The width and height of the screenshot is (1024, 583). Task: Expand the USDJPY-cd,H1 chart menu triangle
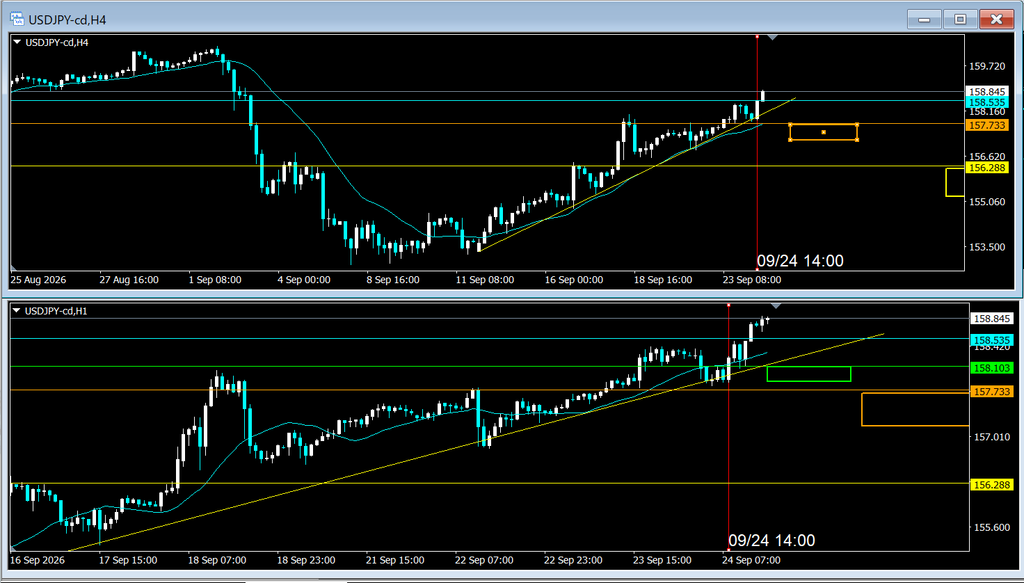pos(16,311)
